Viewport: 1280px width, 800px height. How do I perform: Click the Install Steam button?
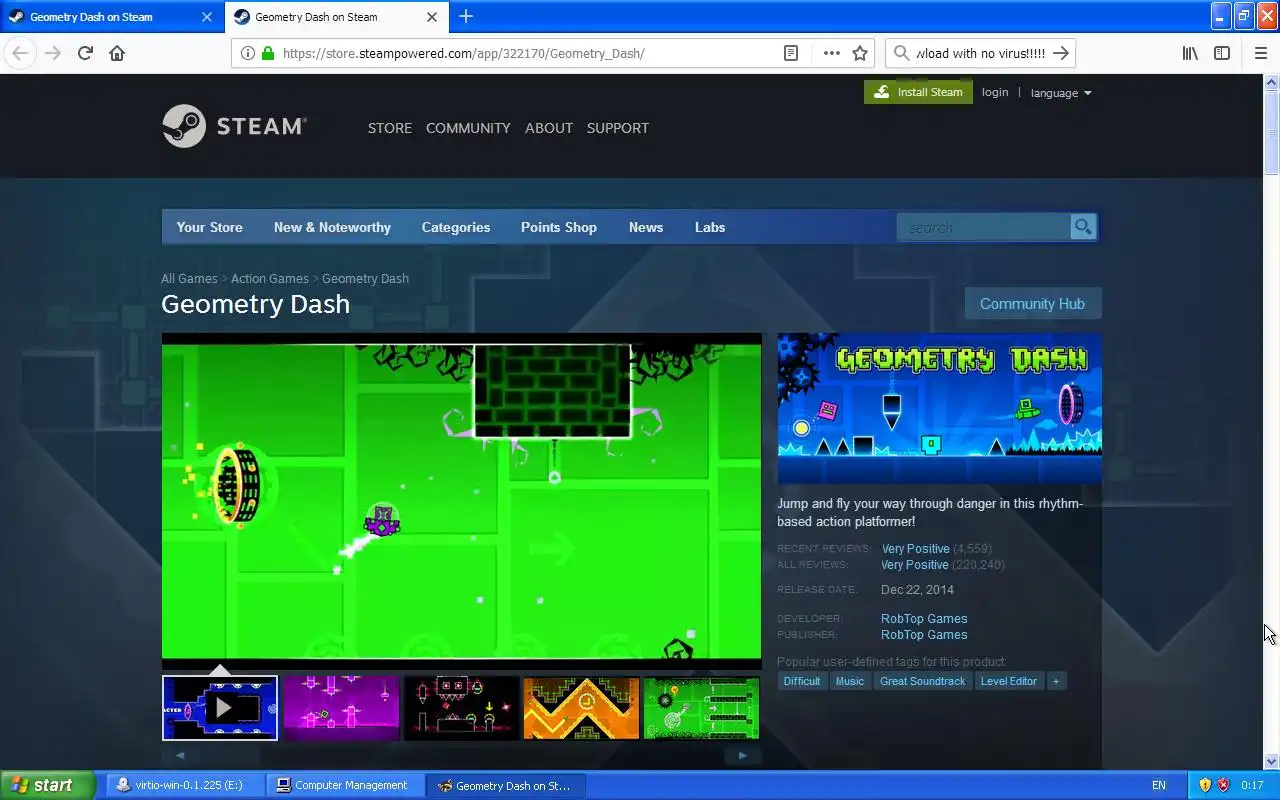[918, 92]
